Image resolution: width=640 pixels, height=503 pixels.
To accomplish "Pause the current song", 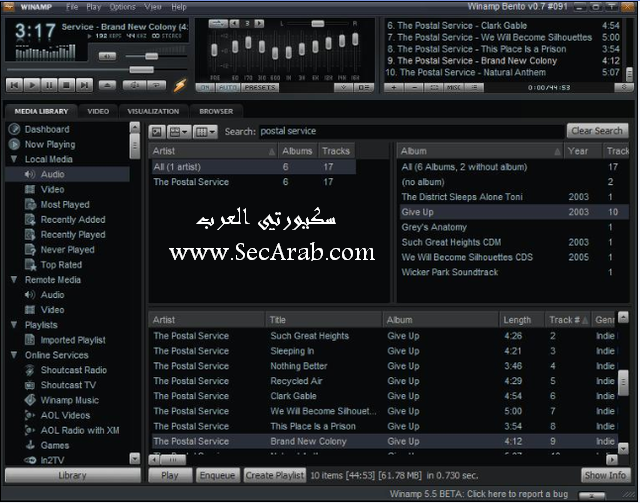I will coord(49,85).
